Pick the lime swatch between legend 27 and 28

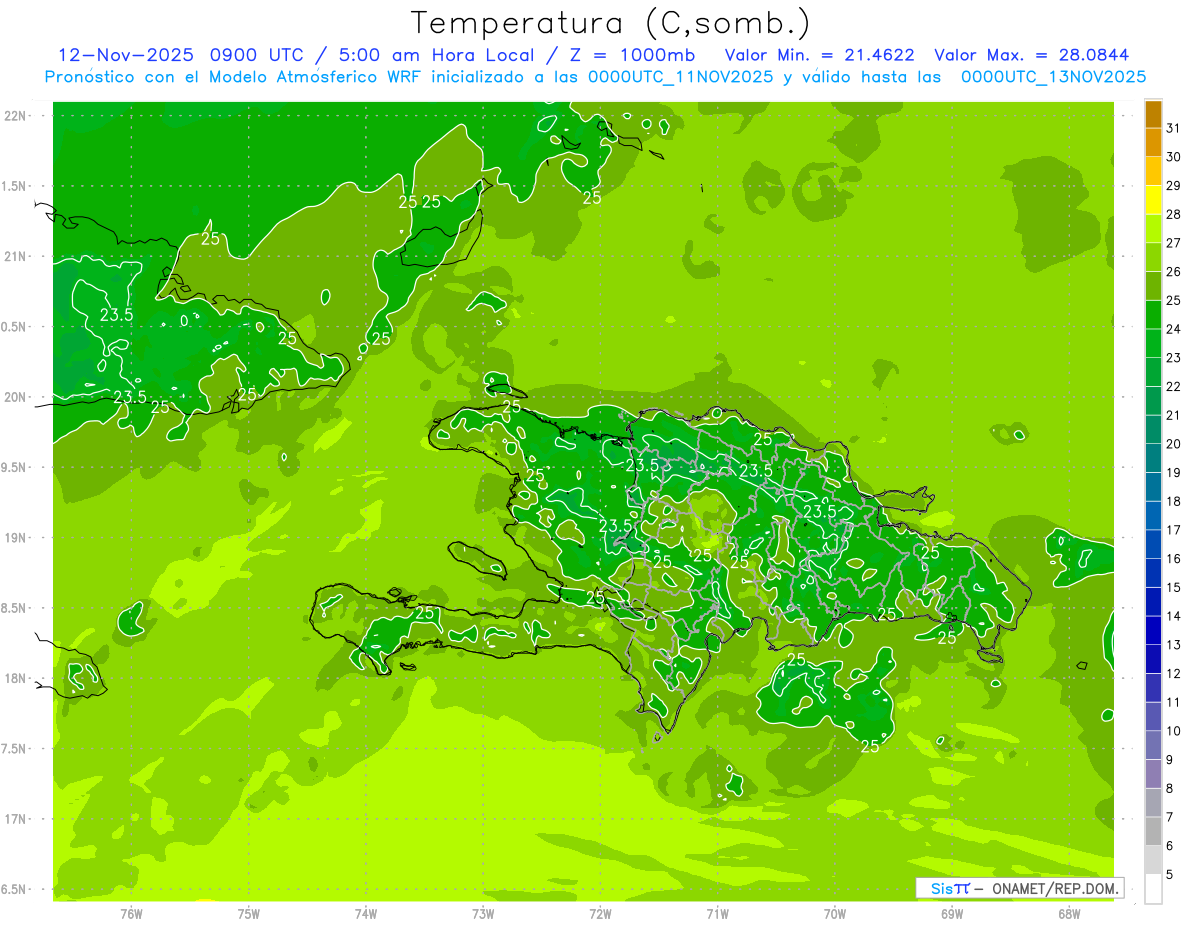(x=1153, y=229)
